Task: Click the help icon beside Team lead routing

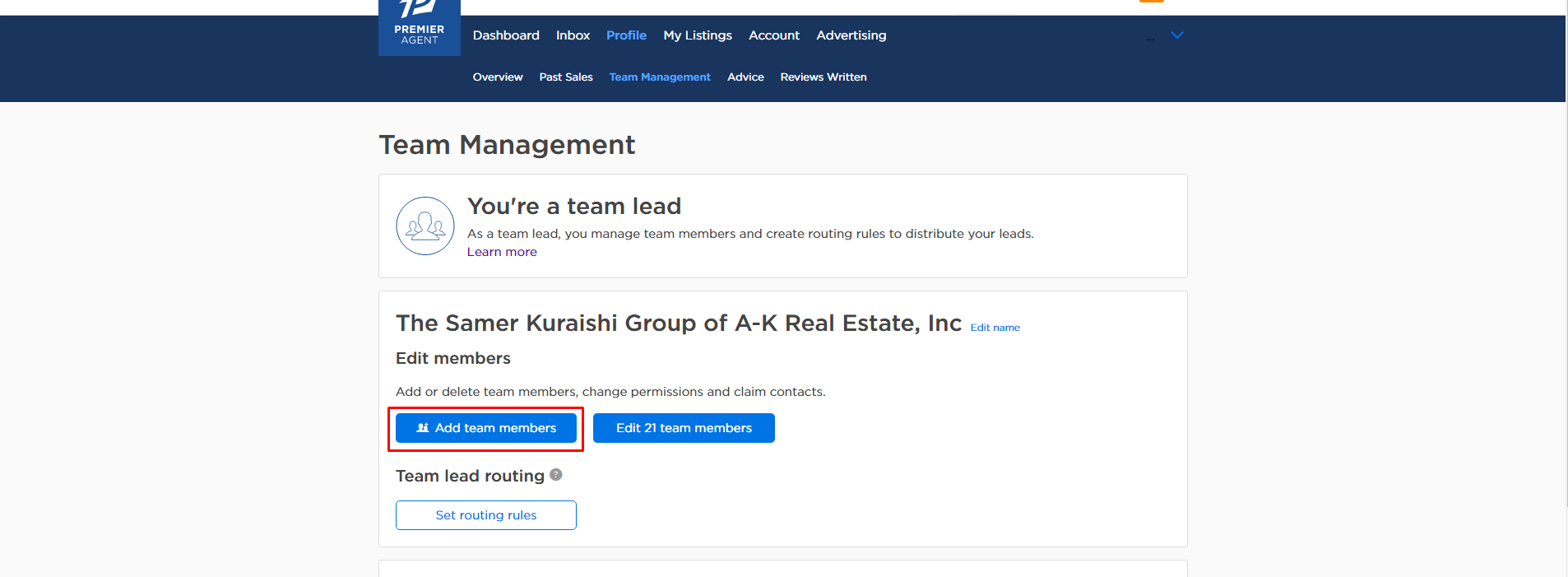Action: (x=556, y=474)
